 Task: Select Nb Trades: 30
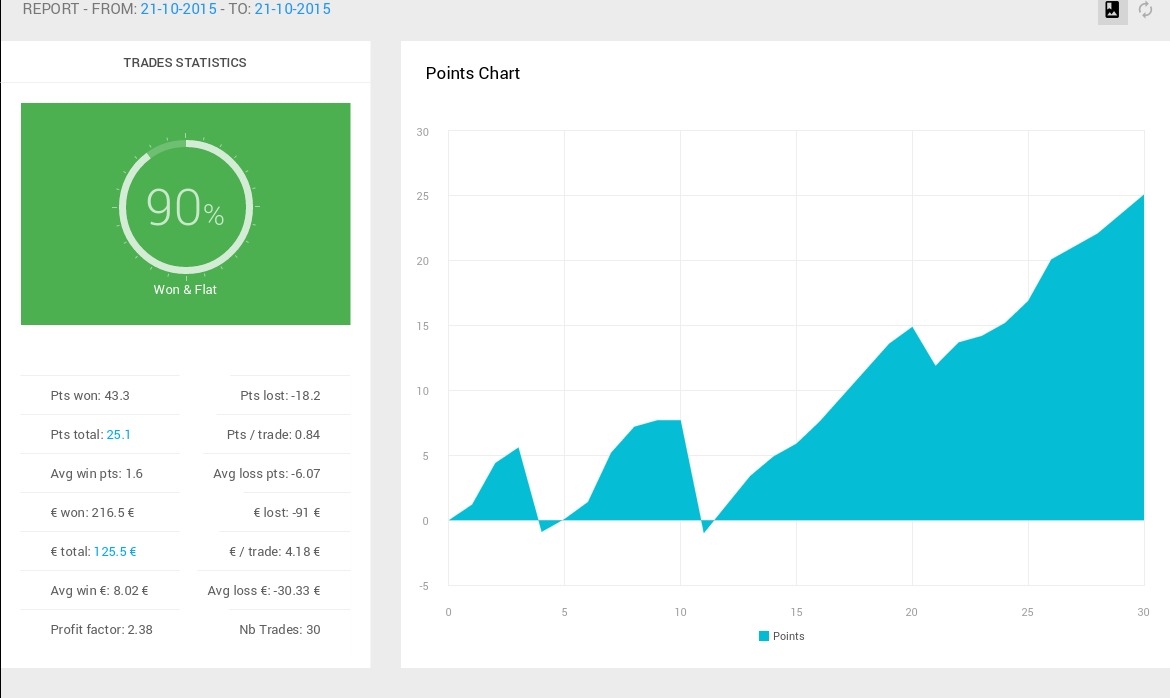(x=280, y=629)
